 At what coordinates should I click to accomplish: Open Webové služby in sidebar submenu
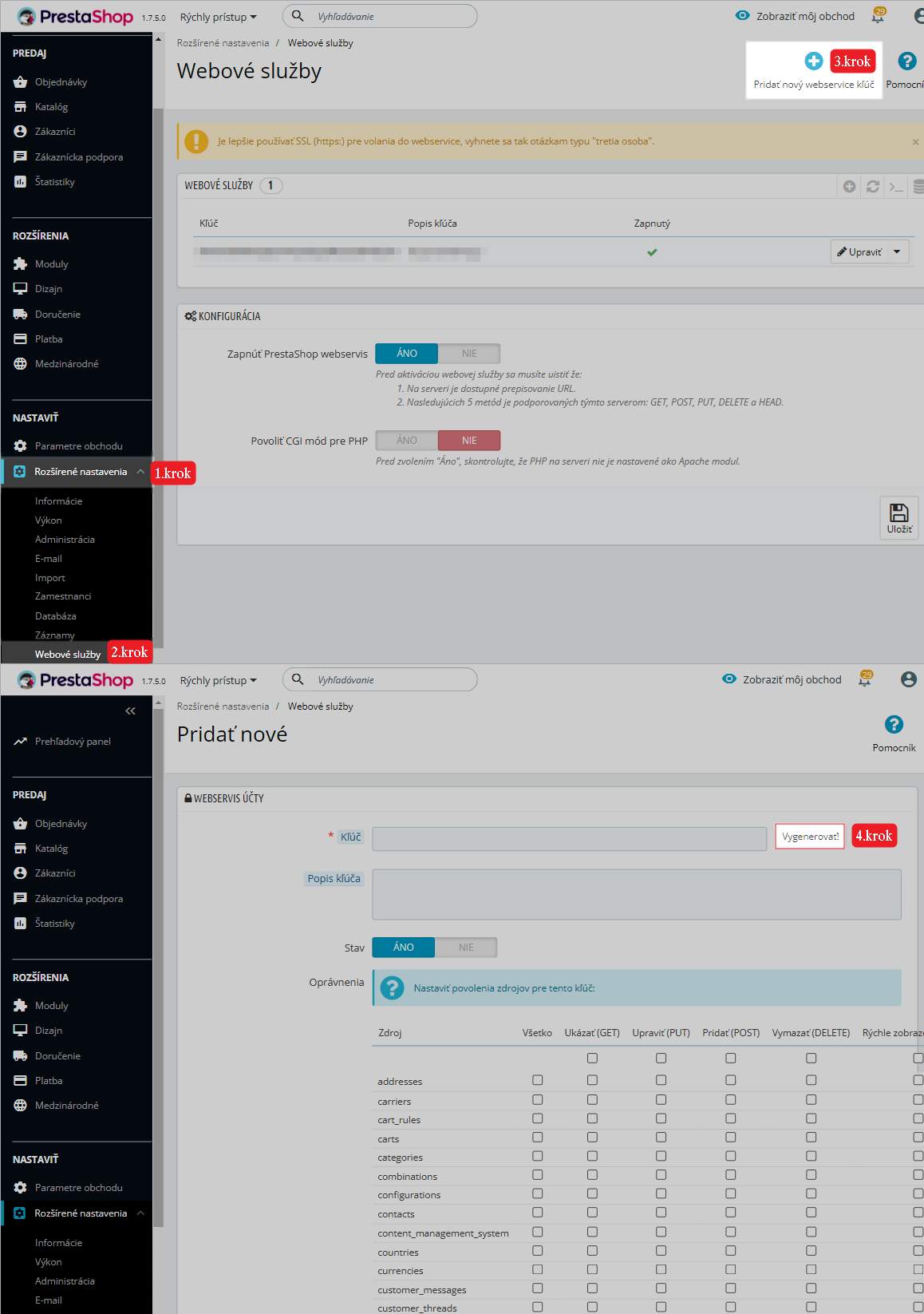point(68,655)
